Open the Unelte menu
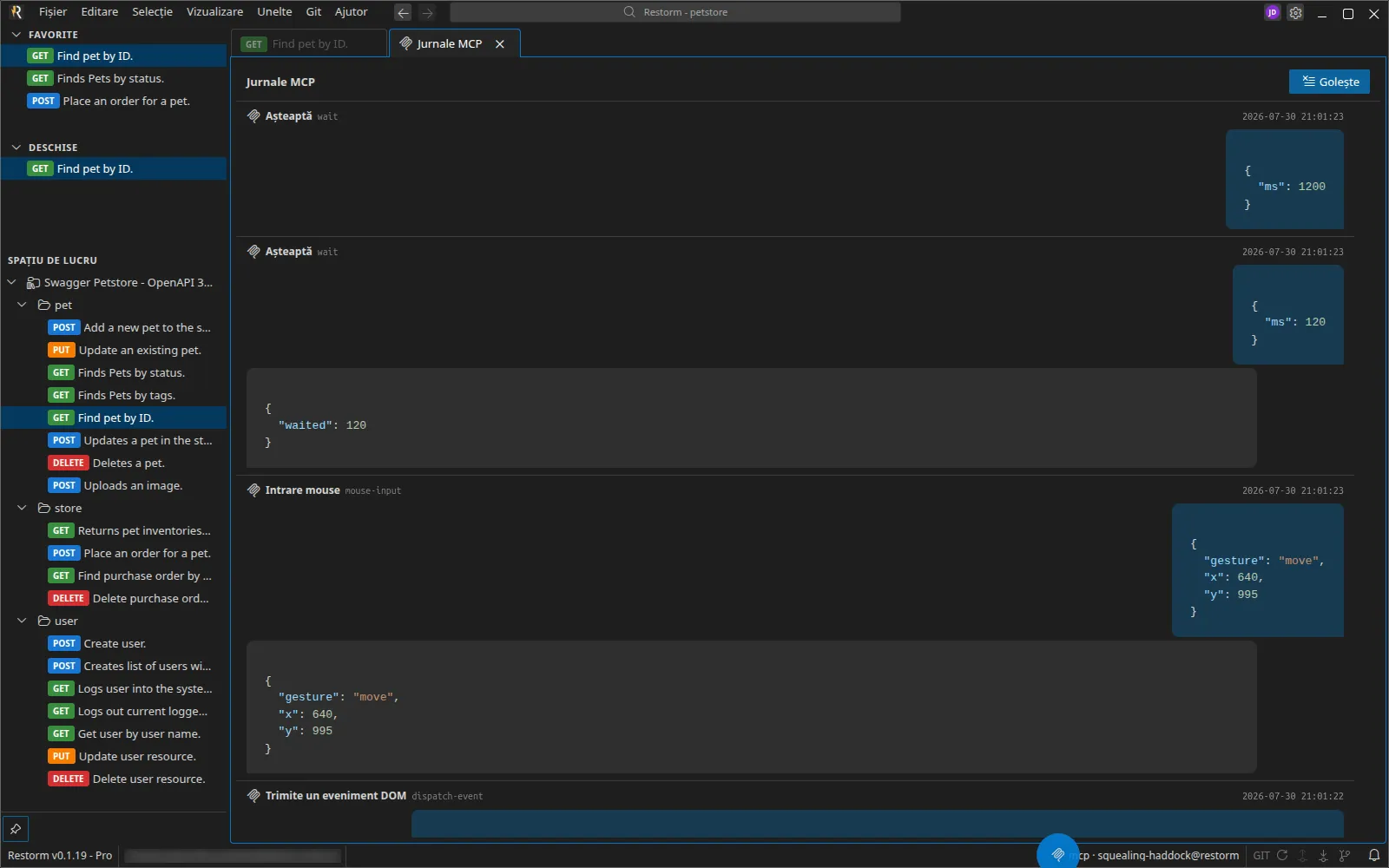 tap(274, 12)
